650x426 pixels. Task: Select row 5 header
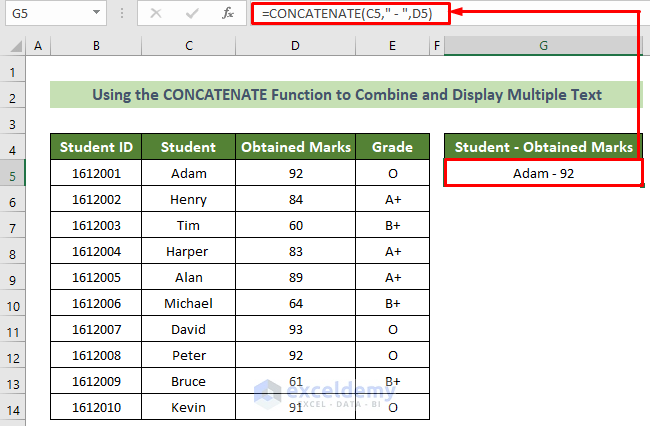pyautogui.click(x=13, y=173)
